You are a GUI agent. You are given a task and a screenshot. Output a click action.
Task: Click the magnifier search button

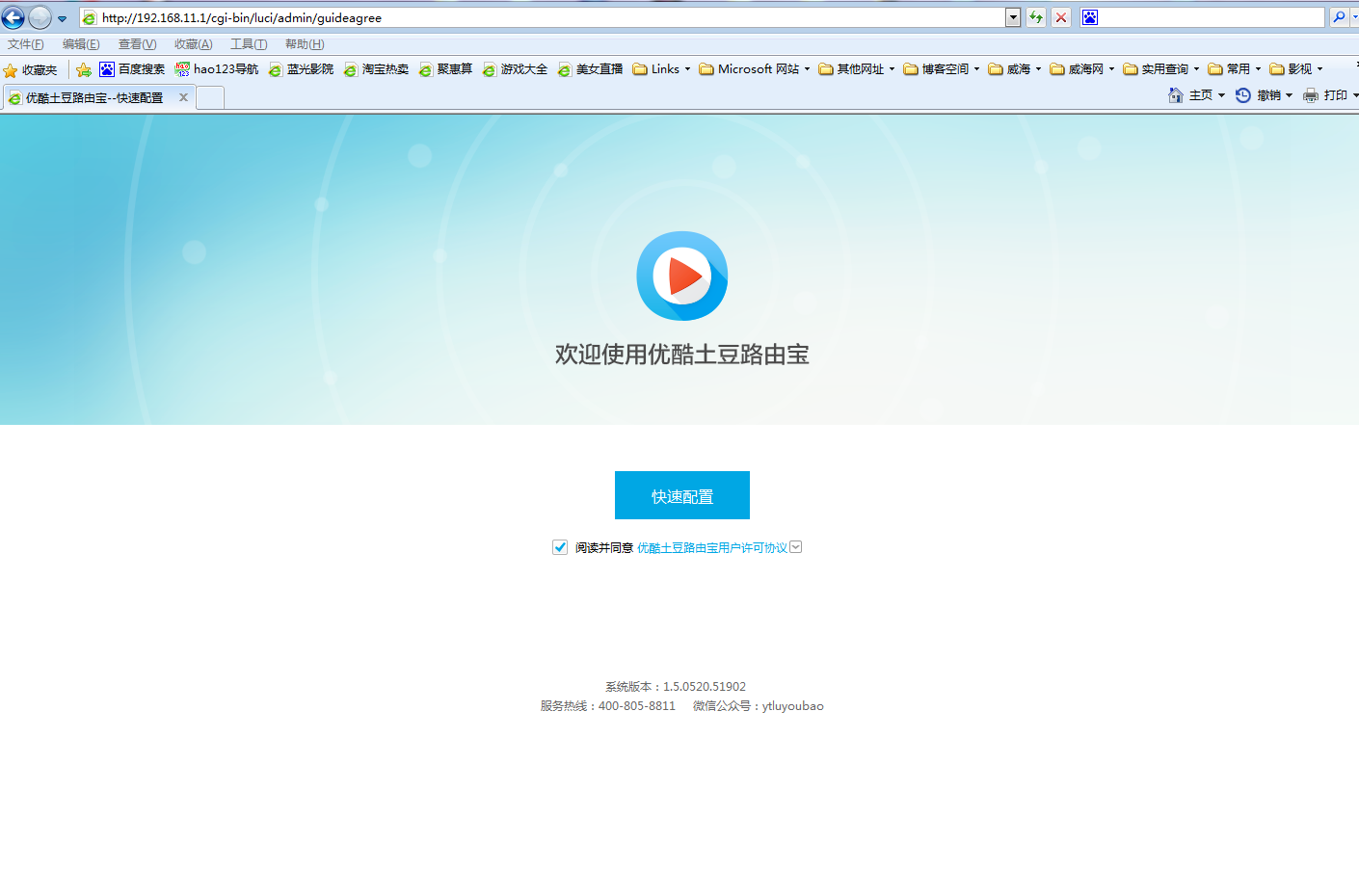[x=1339, y=17]
